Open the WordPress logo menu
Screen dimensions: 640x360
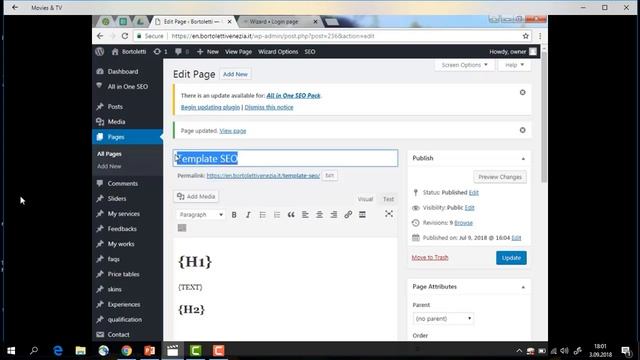coord(100,52)
